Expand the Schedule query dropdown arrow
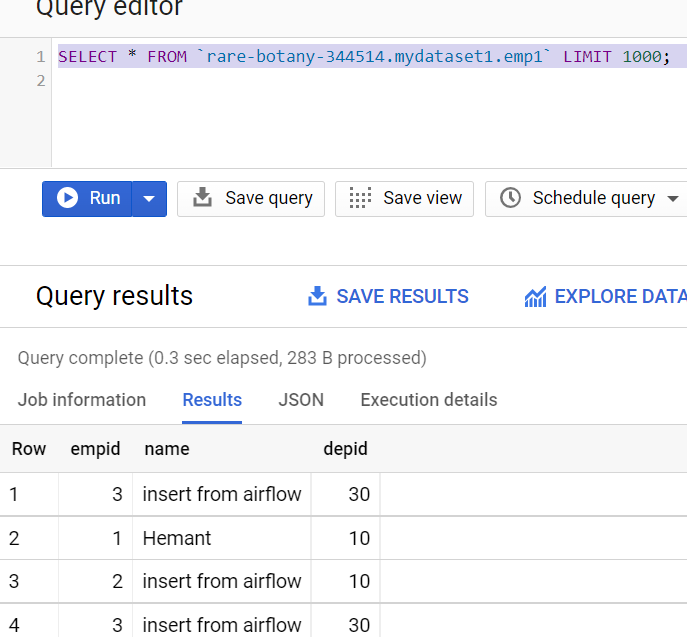 click(672, 198)
